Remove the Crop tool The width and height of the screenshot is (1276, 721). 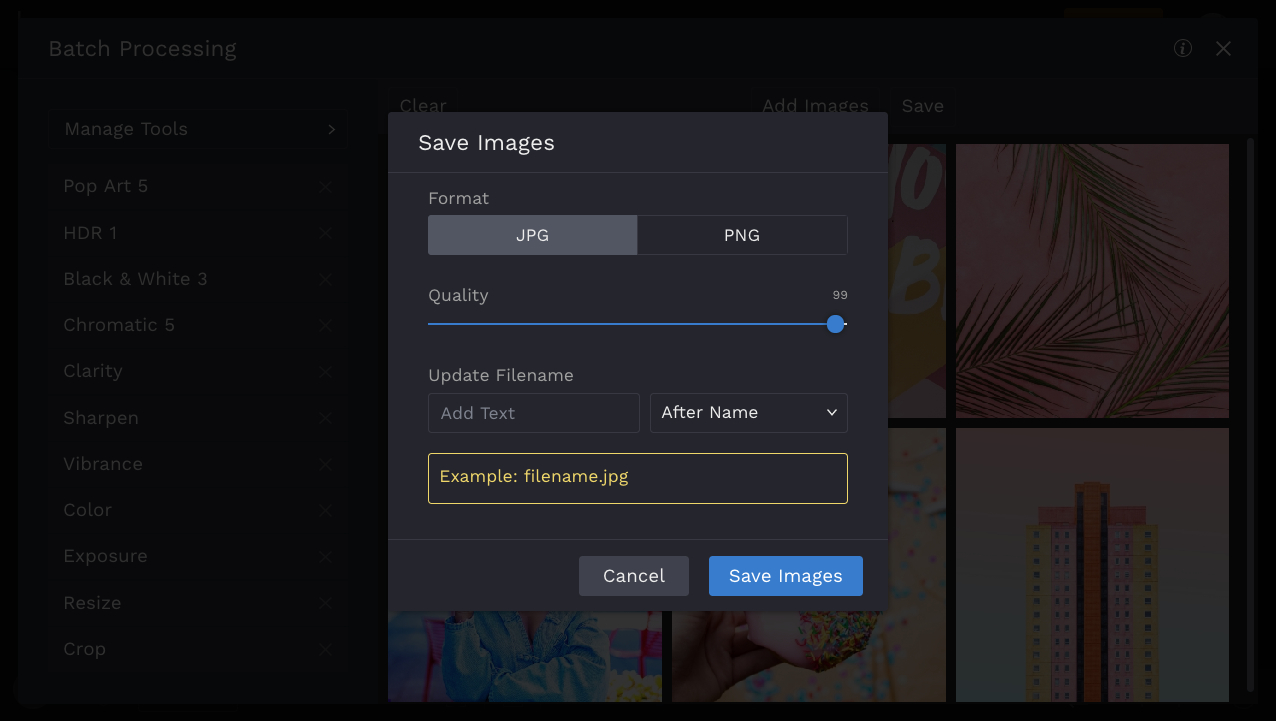tap(325, 650)
